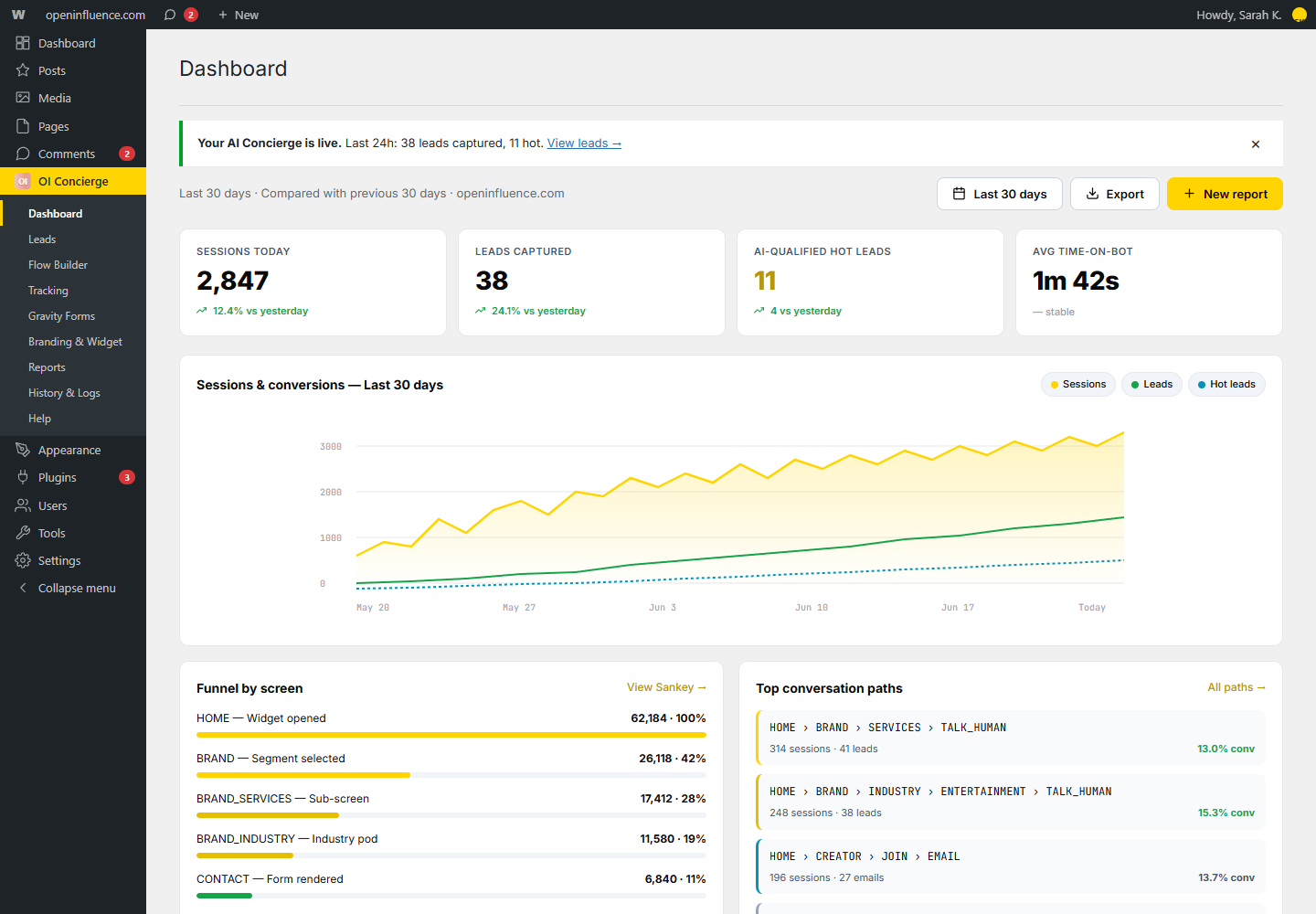Screen dimensions: 1316x914
Task: Open the comments bubble icon in top bar
Action: pyautogui.click(x=170, y=15)
